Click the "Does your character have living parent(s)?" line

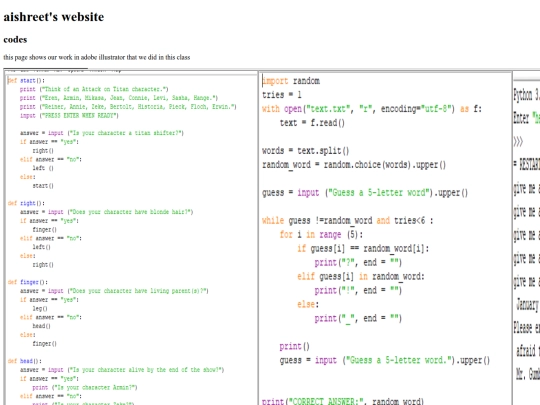[x=114, y=291]
